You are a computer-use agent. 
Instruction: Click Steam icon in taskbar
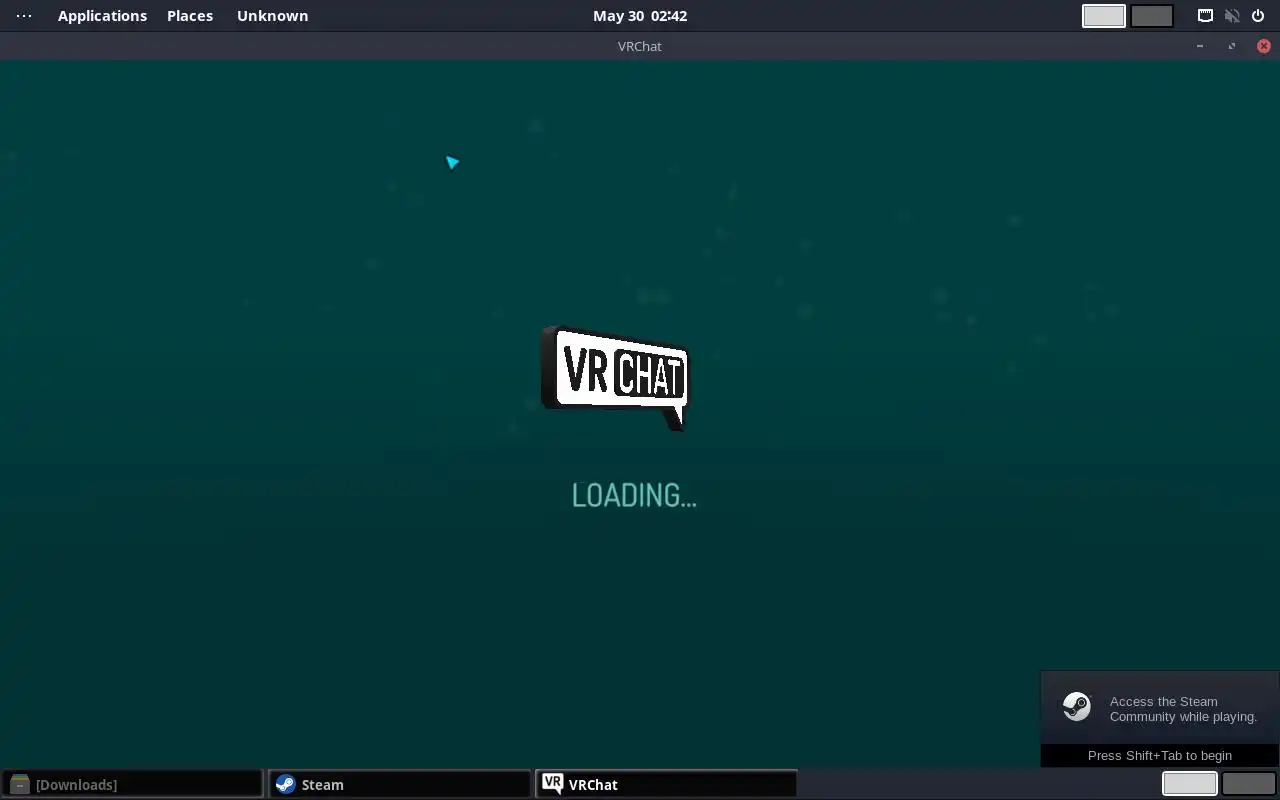(286, 784)
